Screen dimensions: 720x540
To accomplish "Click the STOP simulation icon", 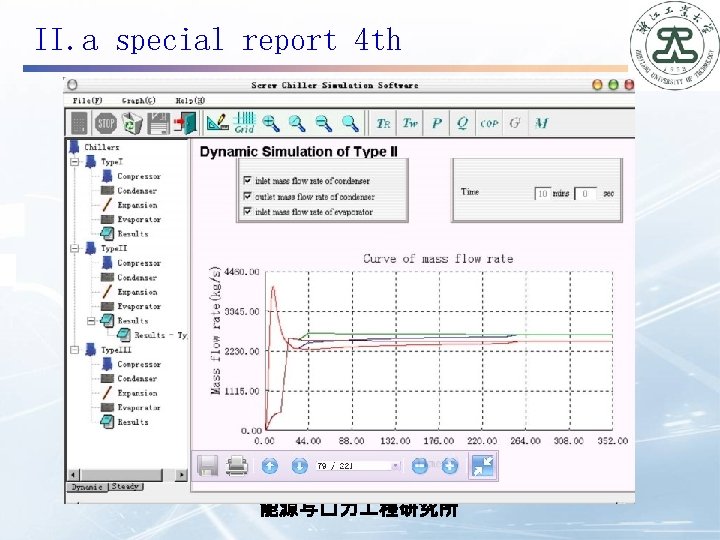I will 106,124.
